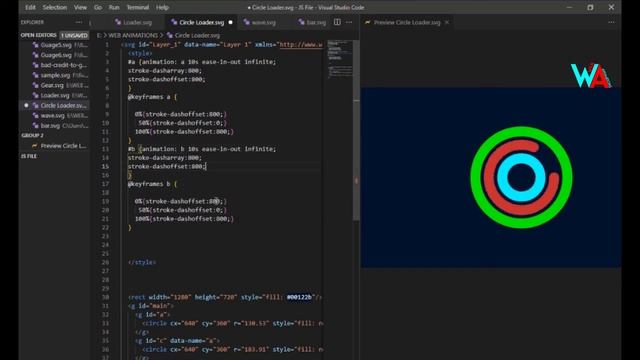Open Guage5.svg in Open Editors
Image resolution: width=640 pixels, height=360 pixels.
click(56, 45)
